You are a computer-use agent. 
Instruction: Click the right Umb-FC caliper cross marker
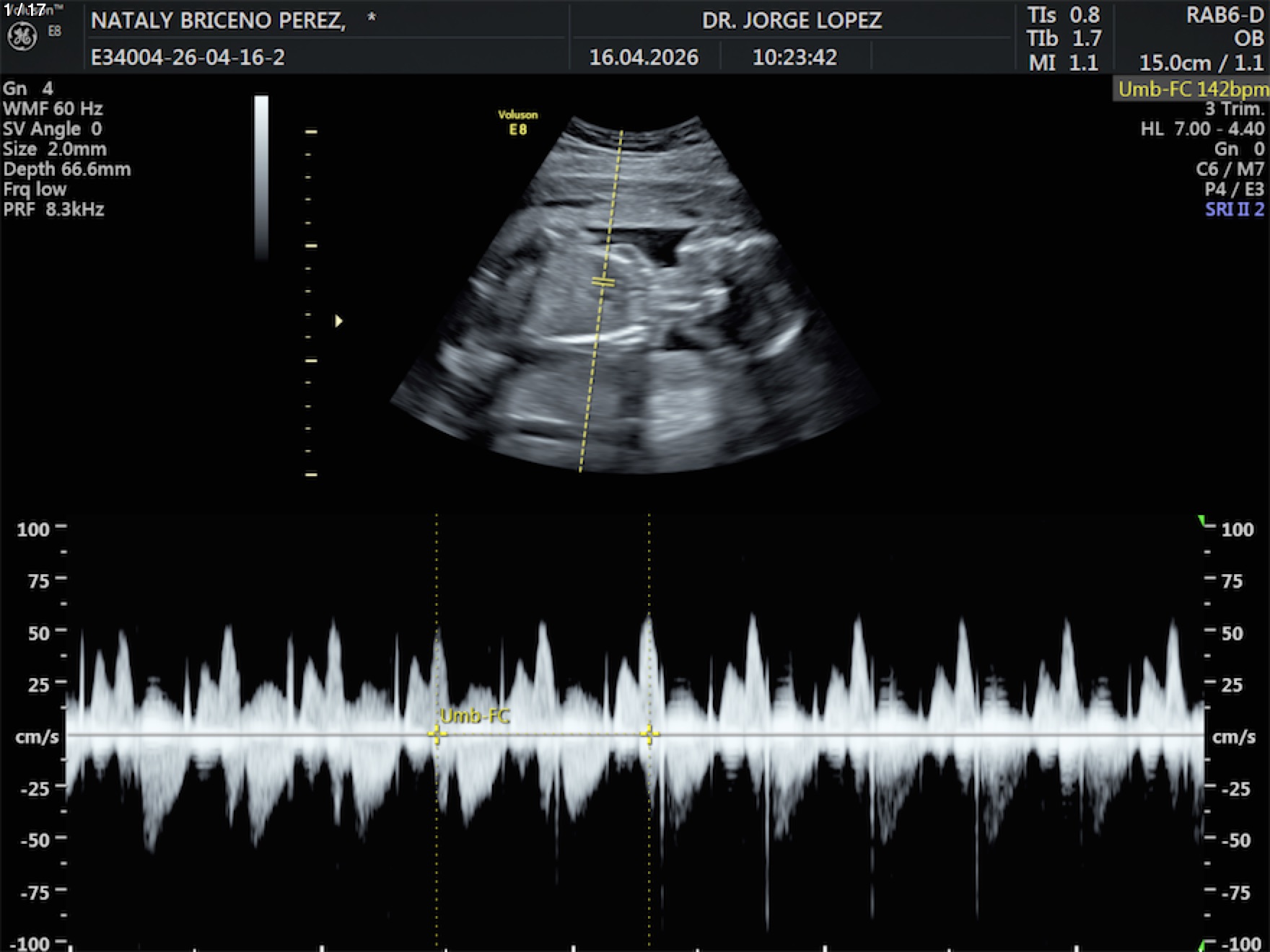(x=649, y=734)
